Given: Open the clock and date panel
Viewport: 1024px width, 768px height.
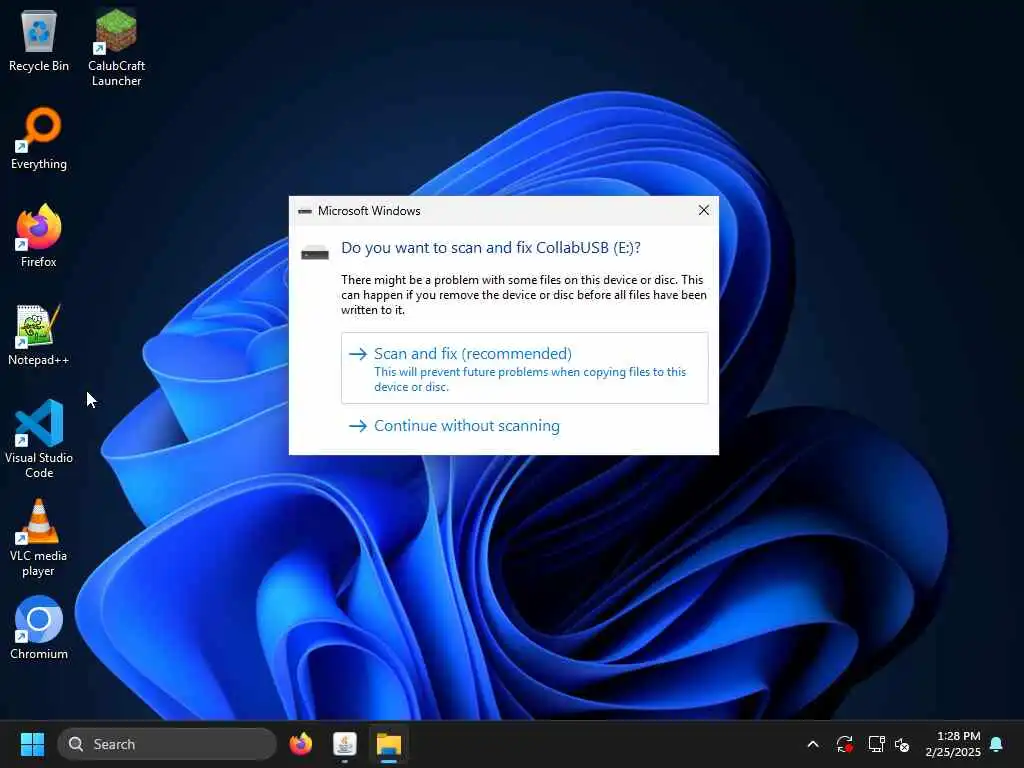Looking at the screenshot, I should [953, 744].
